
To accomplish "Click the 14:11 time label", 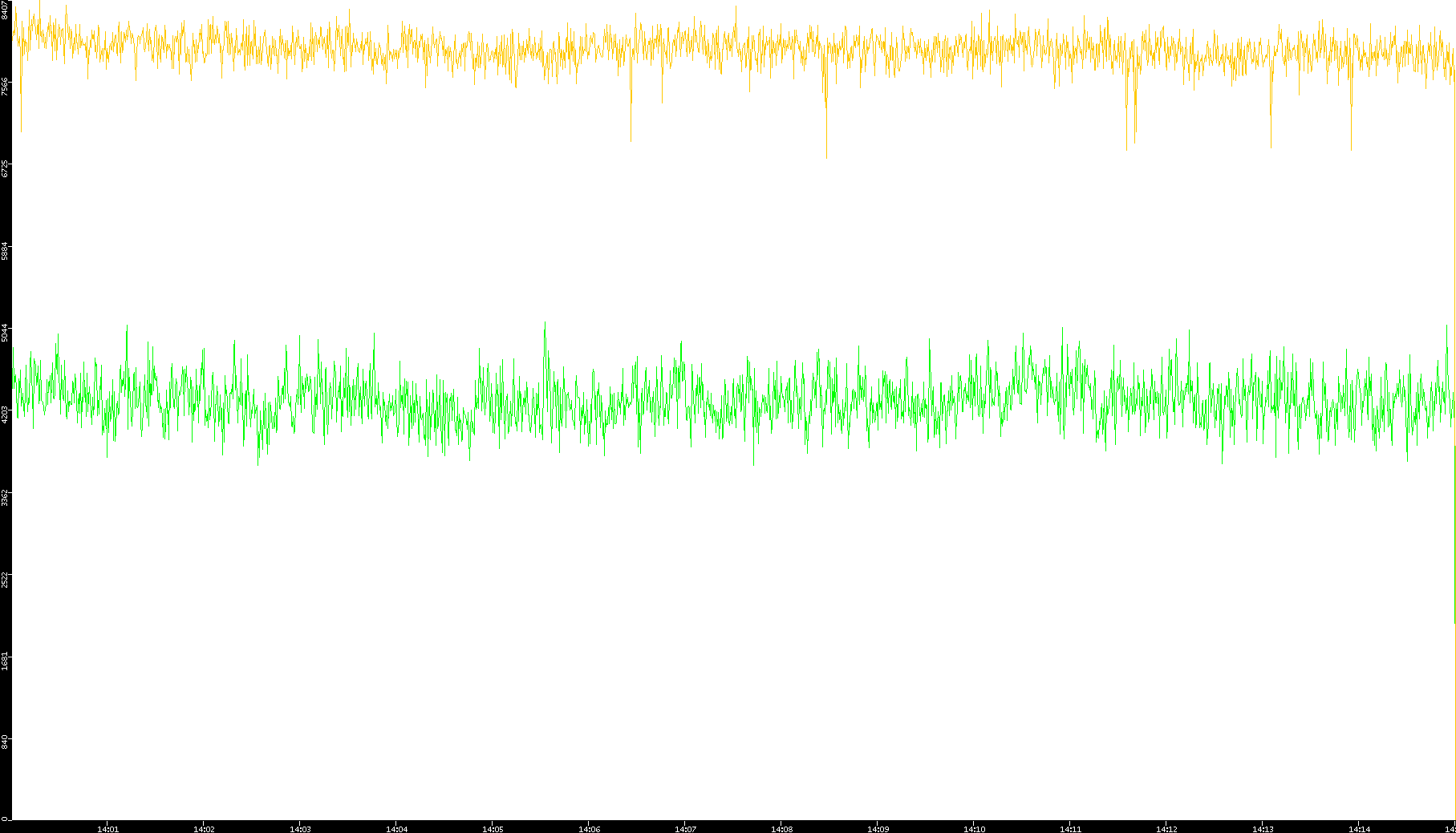I will 1070,829.
